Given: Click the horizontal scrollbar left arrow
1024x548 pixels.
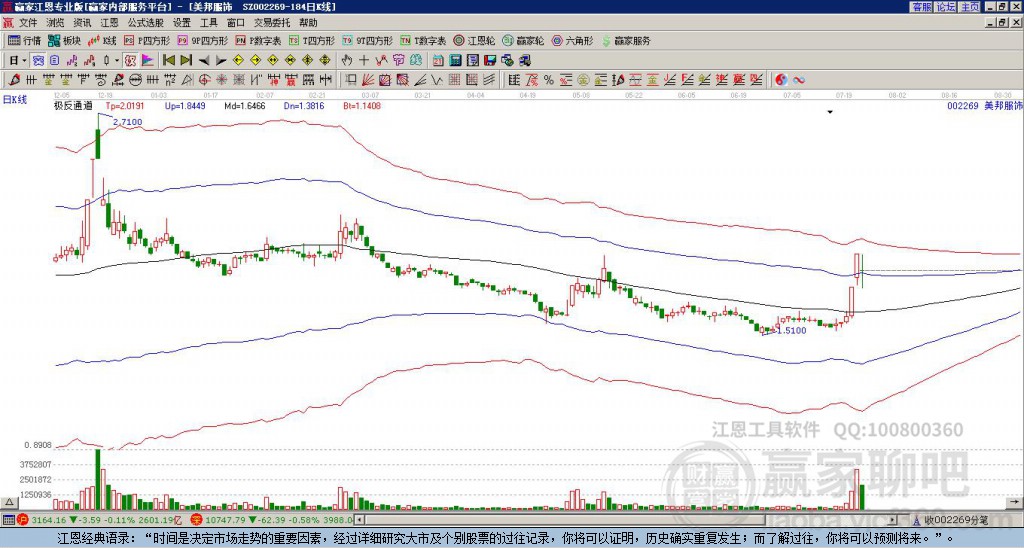Looking at the screenshot, I should (359, 520).
